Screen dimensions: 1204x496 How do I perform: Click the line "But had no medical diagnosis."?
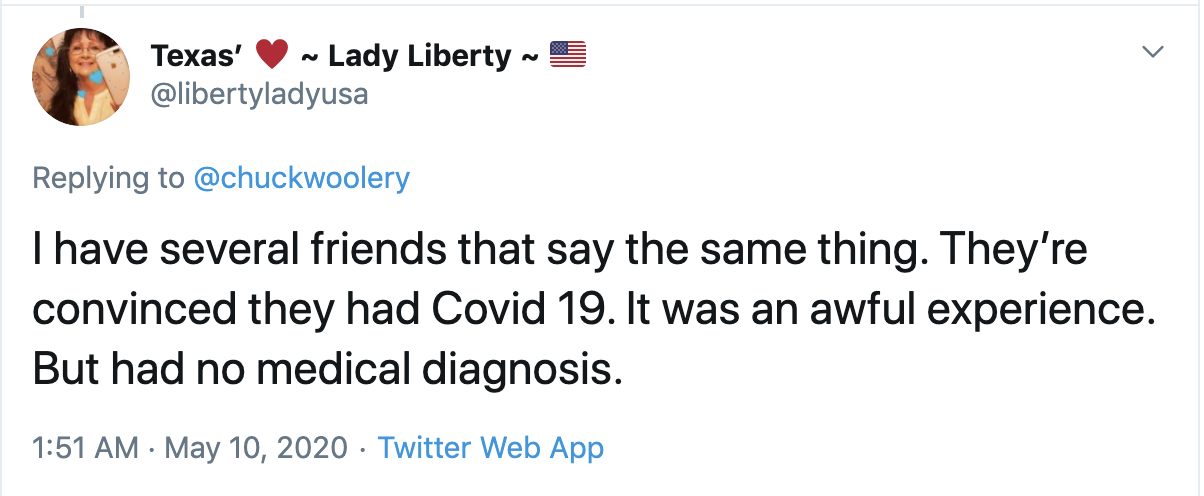(x=329, y=369)
